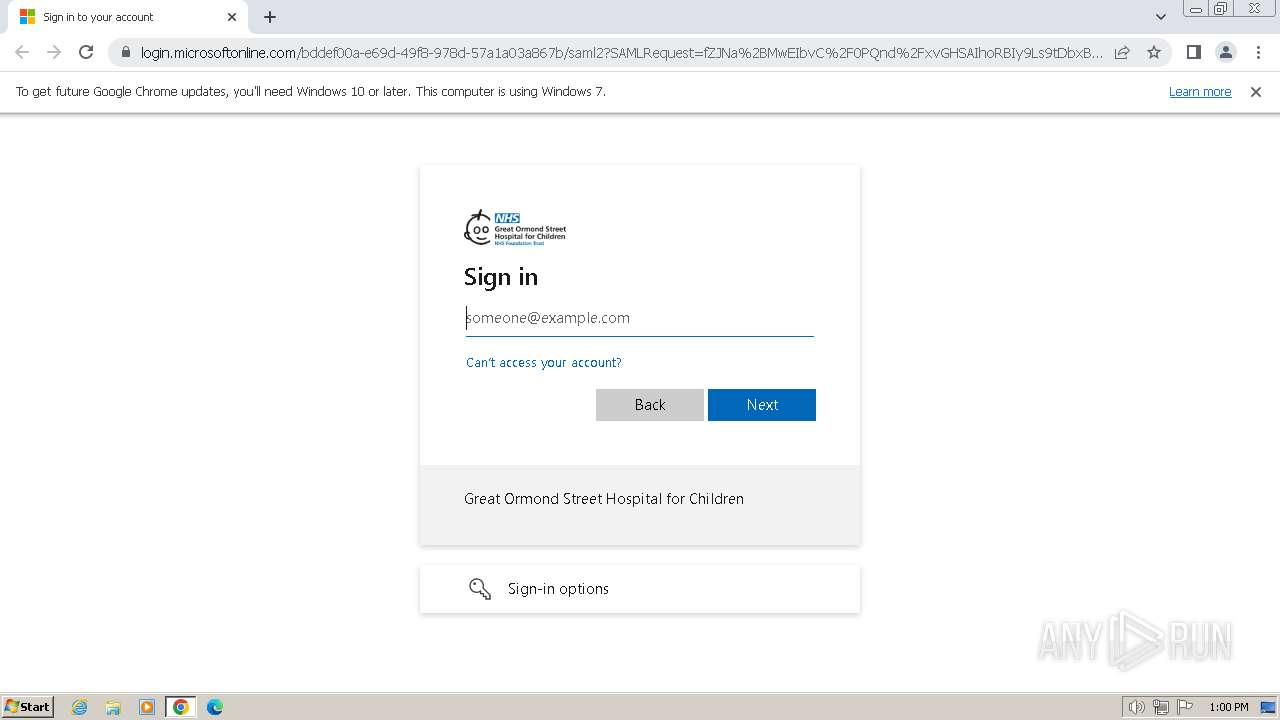Open the Chrome side panel icon
Viewport: 1280px width, 720px height.
[1193, 52]
